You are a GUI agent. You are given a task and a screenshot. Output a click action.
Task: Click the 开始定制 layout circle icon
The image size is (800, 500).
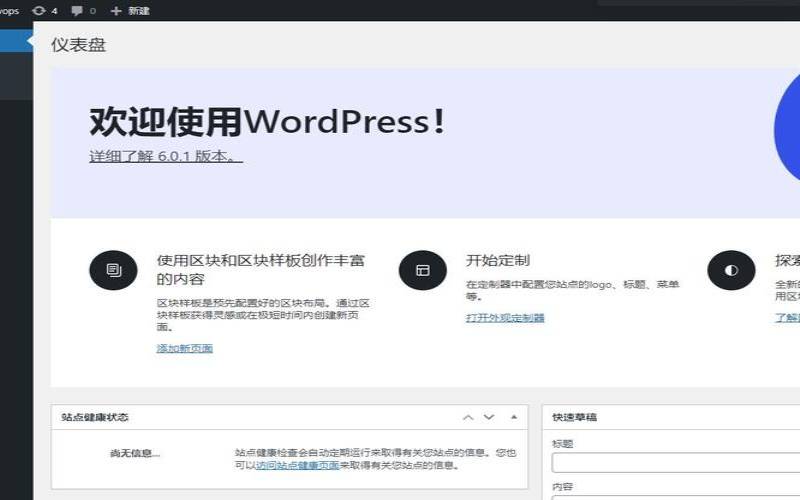click(x=422, y=270)
